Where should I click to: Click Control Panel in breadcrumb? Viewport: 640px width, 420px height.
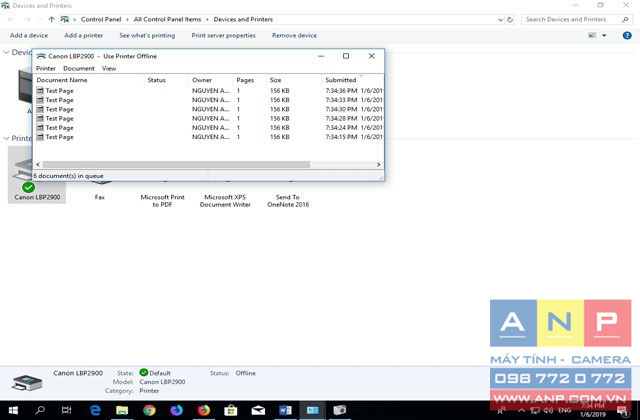click(x=101, y=19)
